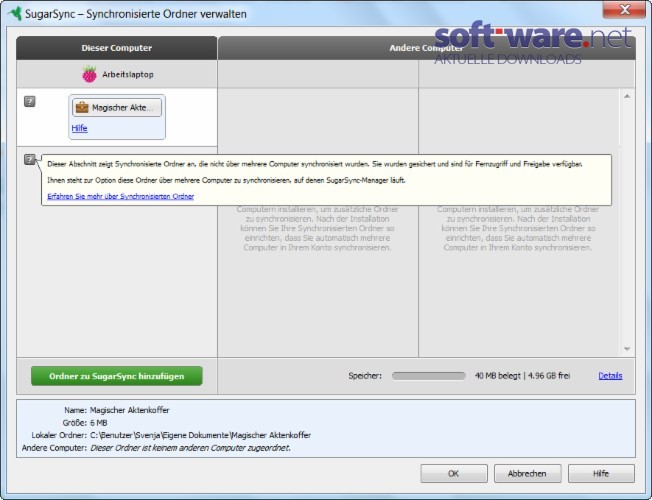Click the raspberry icon next to Arbeitslaptop
This screenshot has height=500, width=652.
point(89,74)
